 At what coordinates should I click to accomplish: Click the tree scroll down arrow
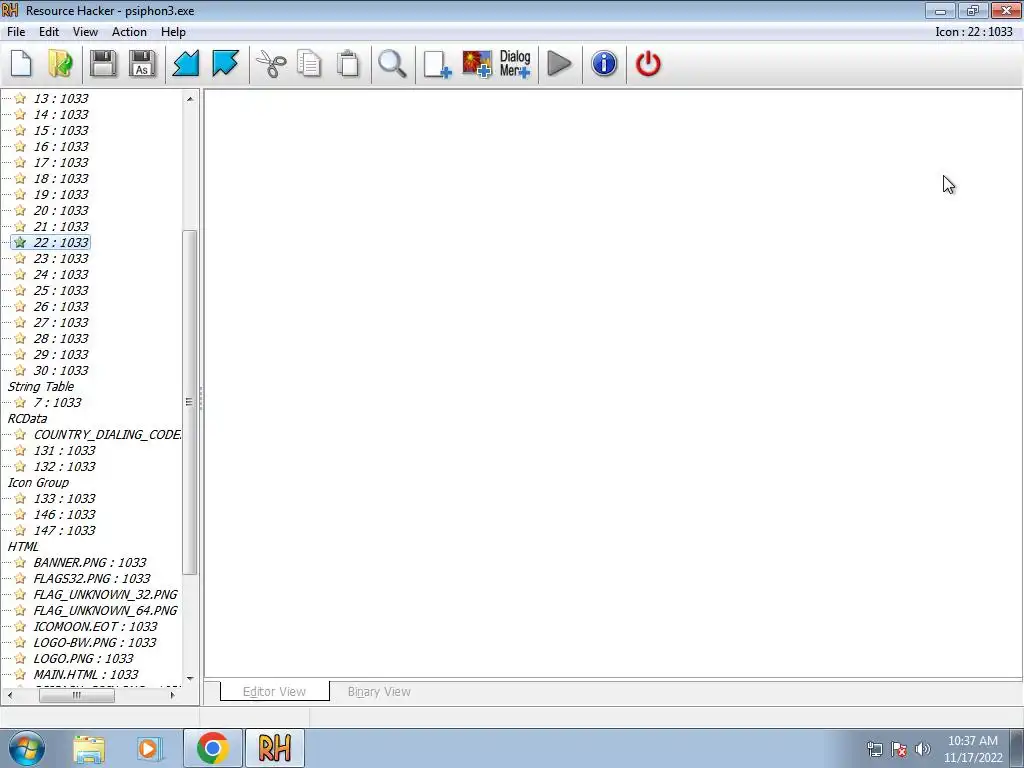point(190,679)
